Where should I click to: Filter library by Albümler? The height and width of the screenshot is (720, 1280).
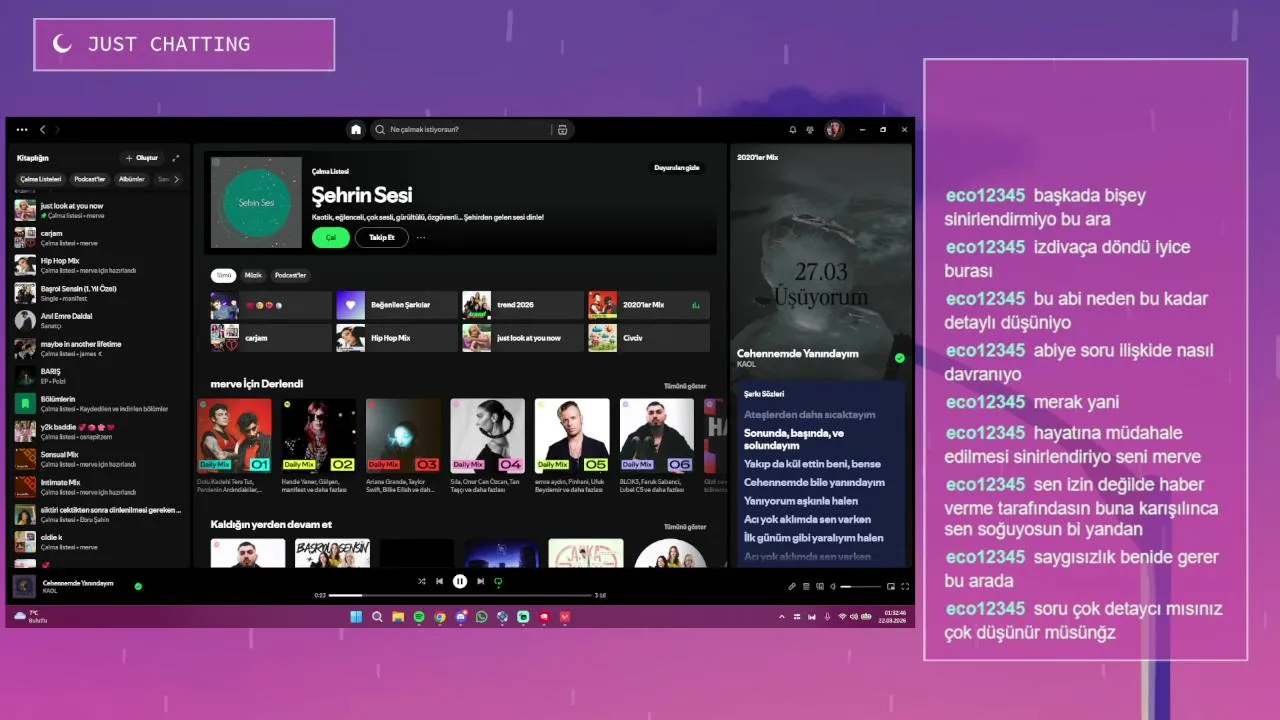point(132,179)
